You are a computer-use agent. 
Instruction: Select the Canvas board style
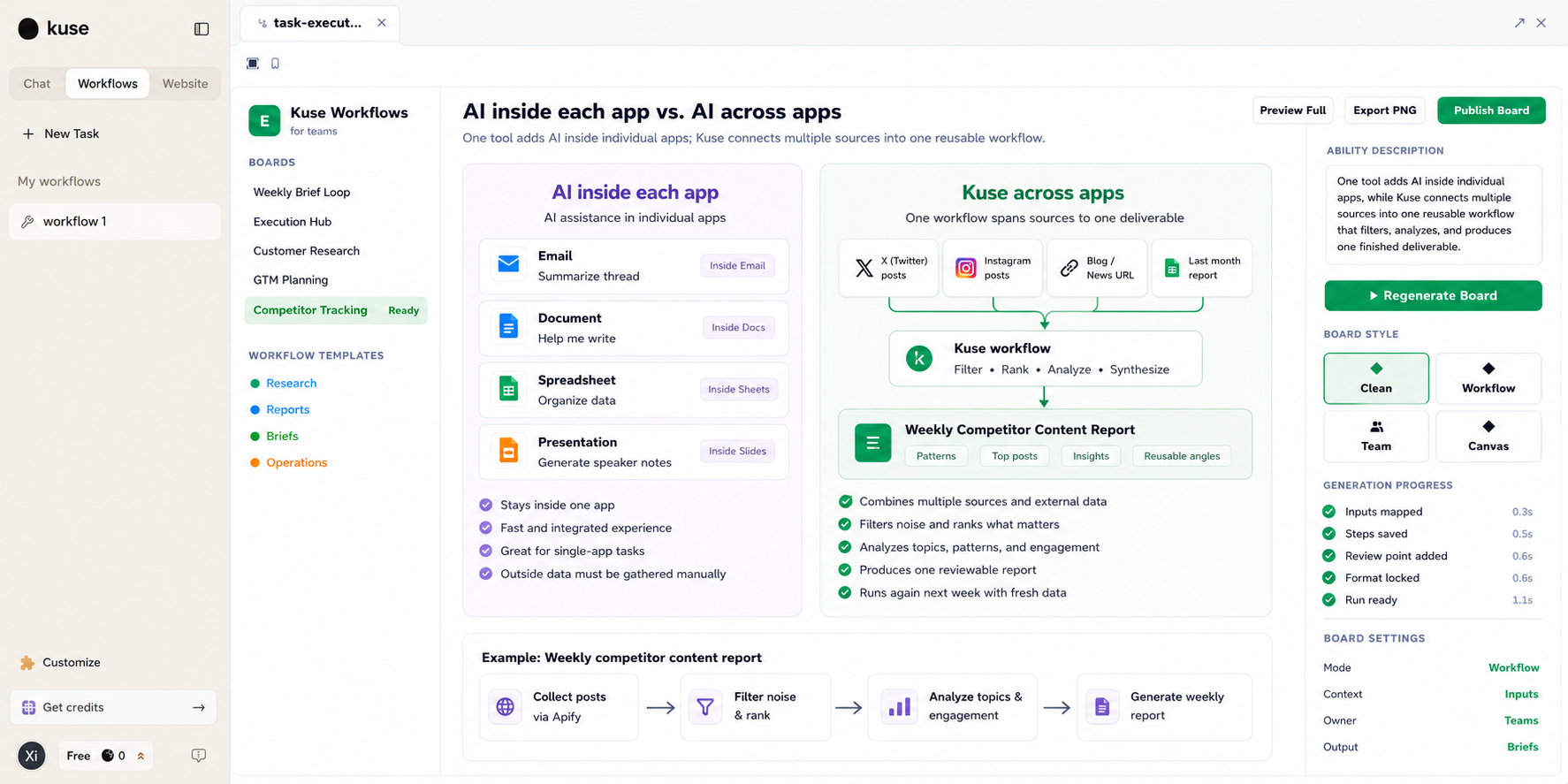1488,437
